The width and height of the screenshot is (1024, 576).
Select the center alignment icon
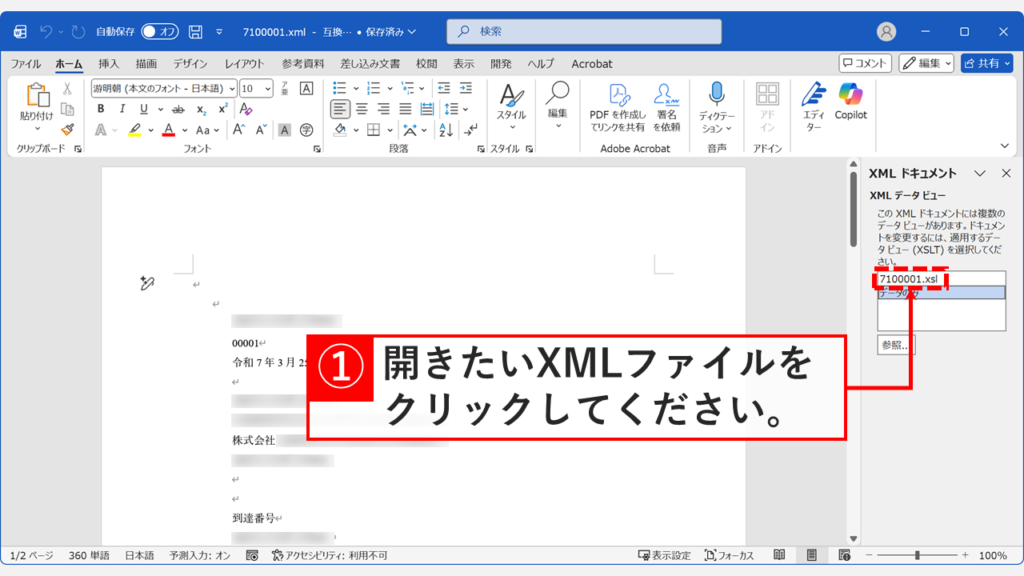[x=360, y=108]
